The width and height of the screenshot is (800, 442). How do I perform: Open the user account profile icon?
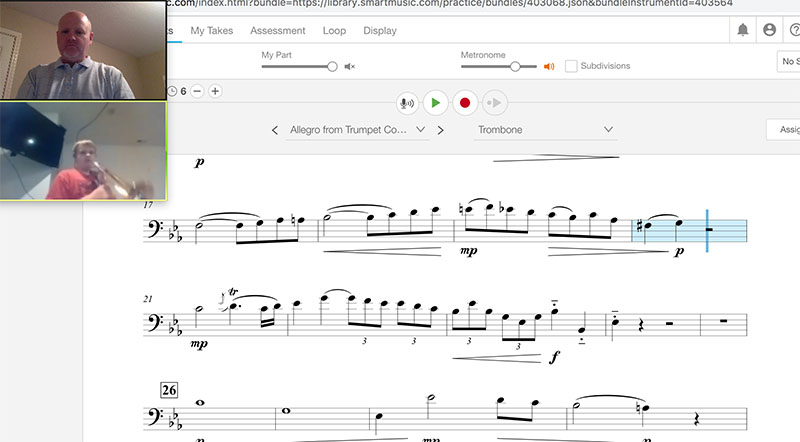pos(769,31)
